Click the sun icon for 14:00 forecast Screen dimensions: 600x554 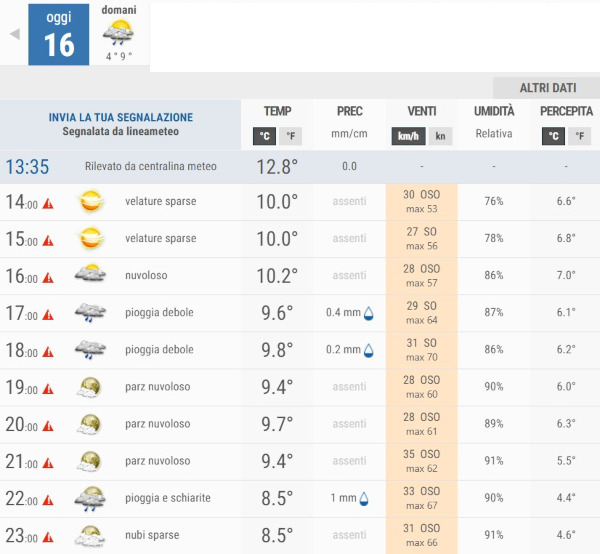(x=91, y=202)
